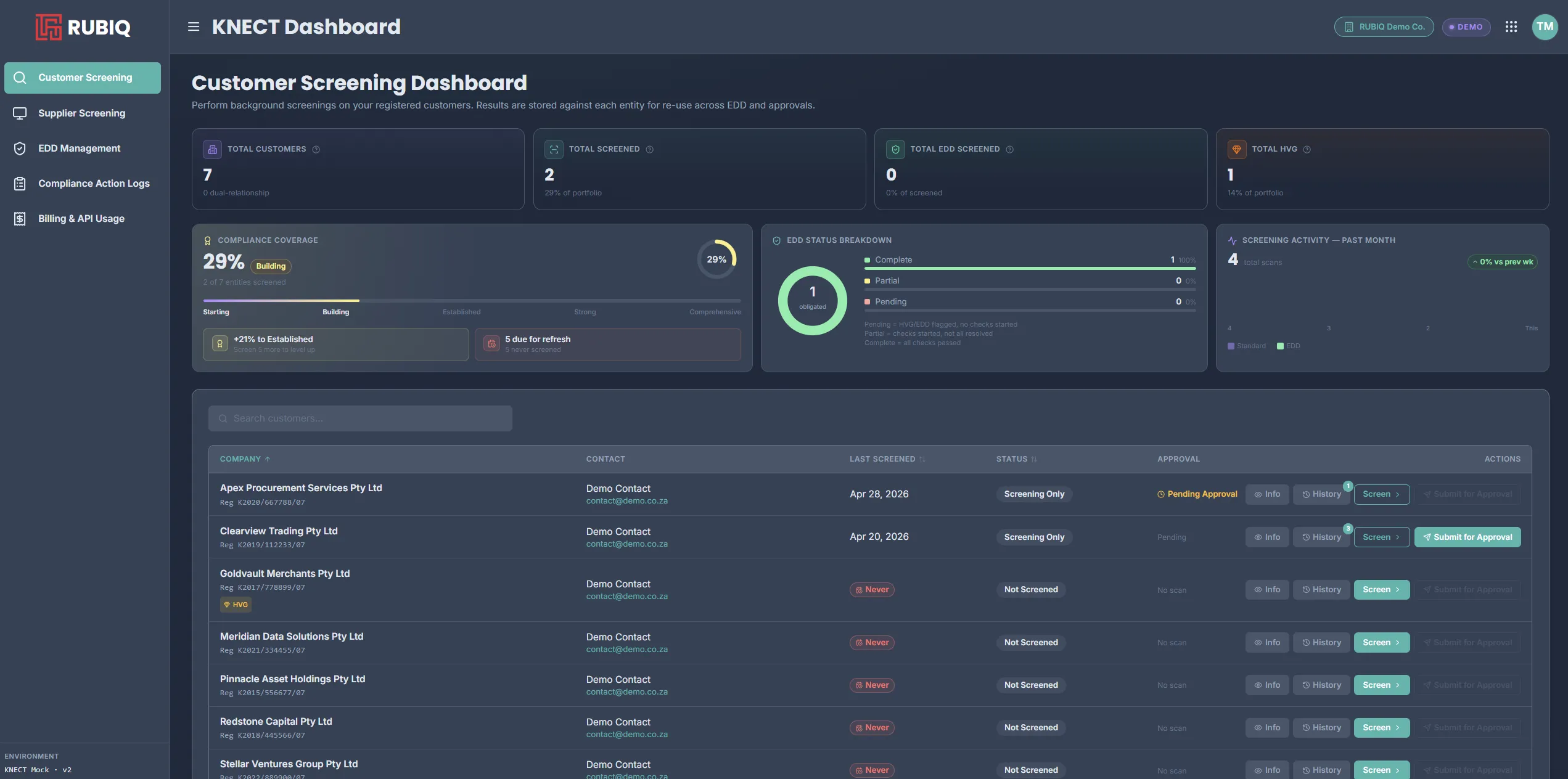1568x779 pixels.
Task: Open Screen for Goldvault Merchants
Action: tap(1381, 590)
